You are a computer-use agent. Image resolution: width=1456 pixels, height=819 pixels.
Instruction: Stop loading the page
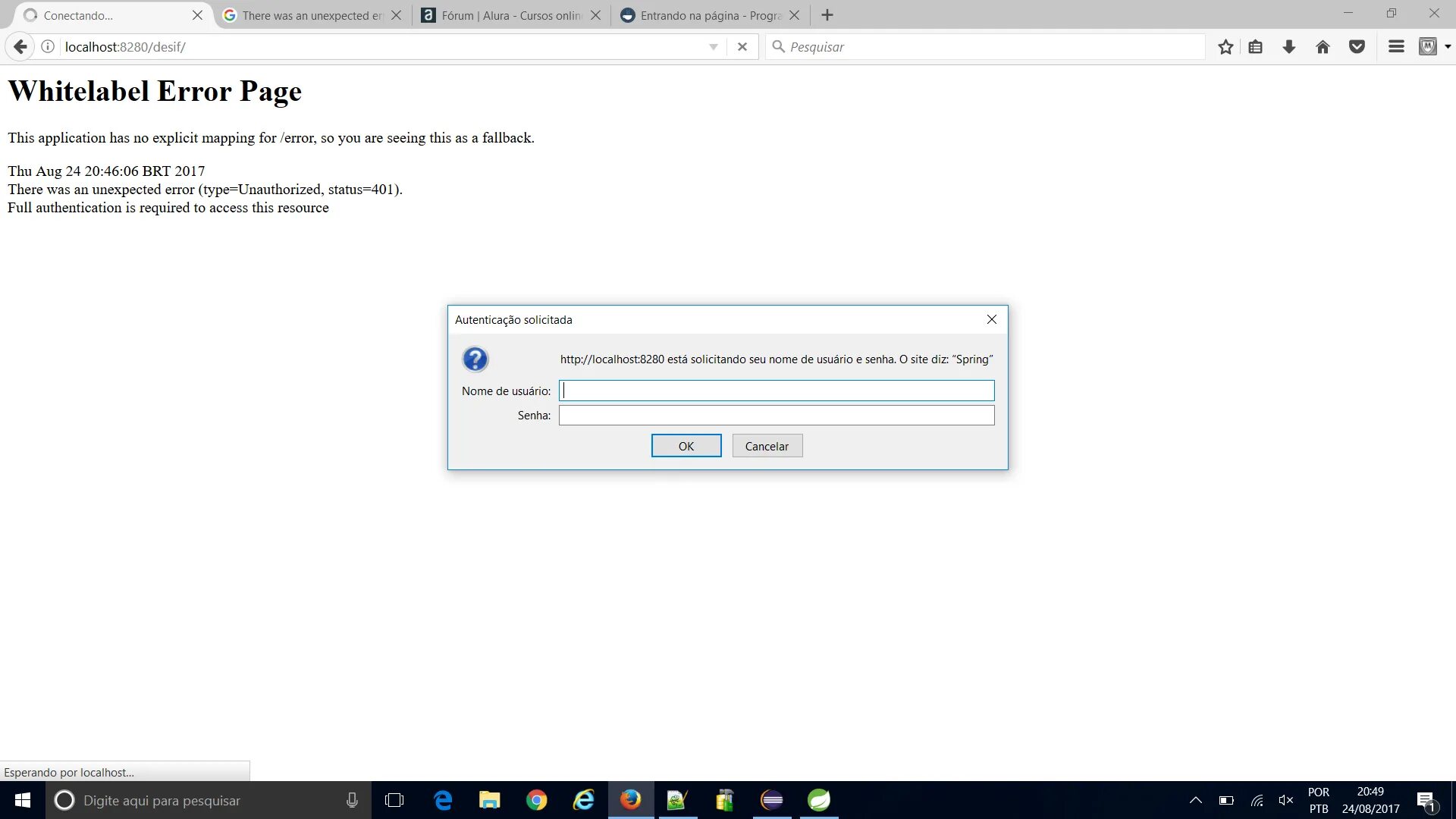click(742, 47)
